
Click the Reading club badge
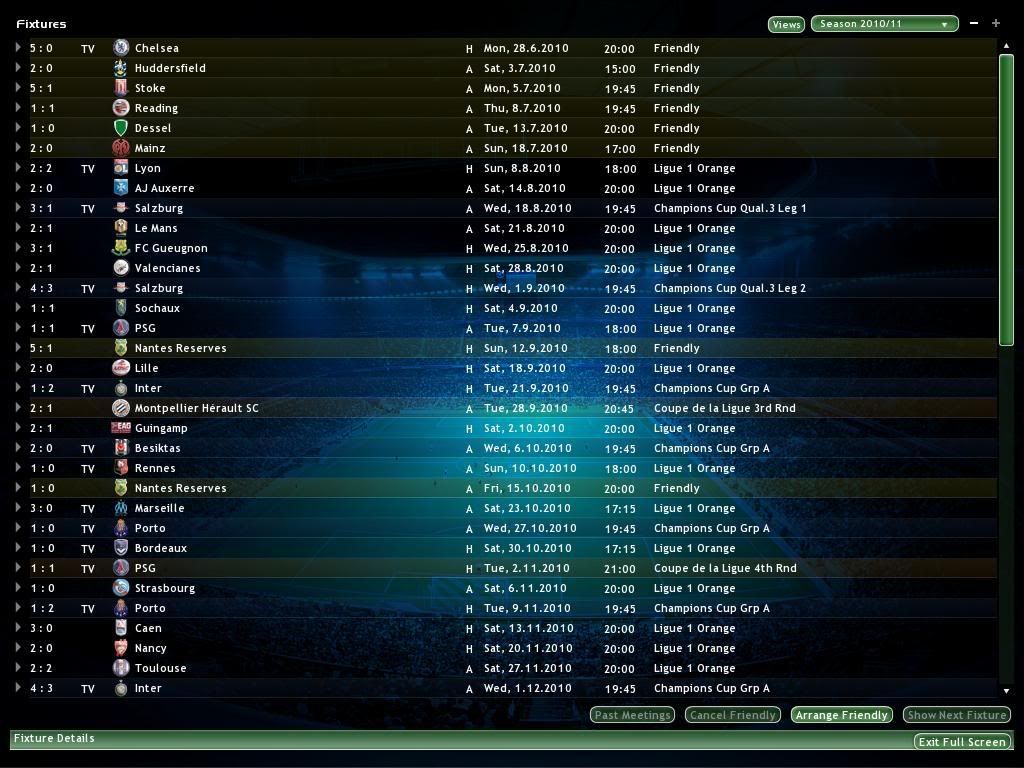(121, 108)
